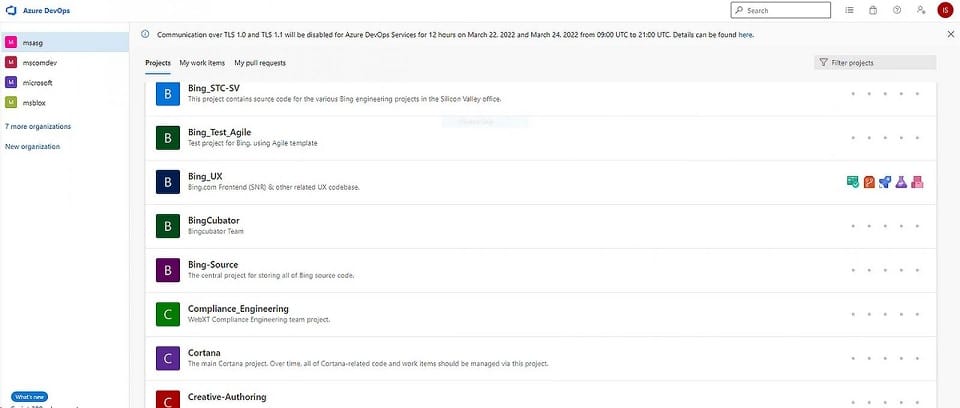Create a New organization
The image size is (960, 408).
[x=32, y=147]
